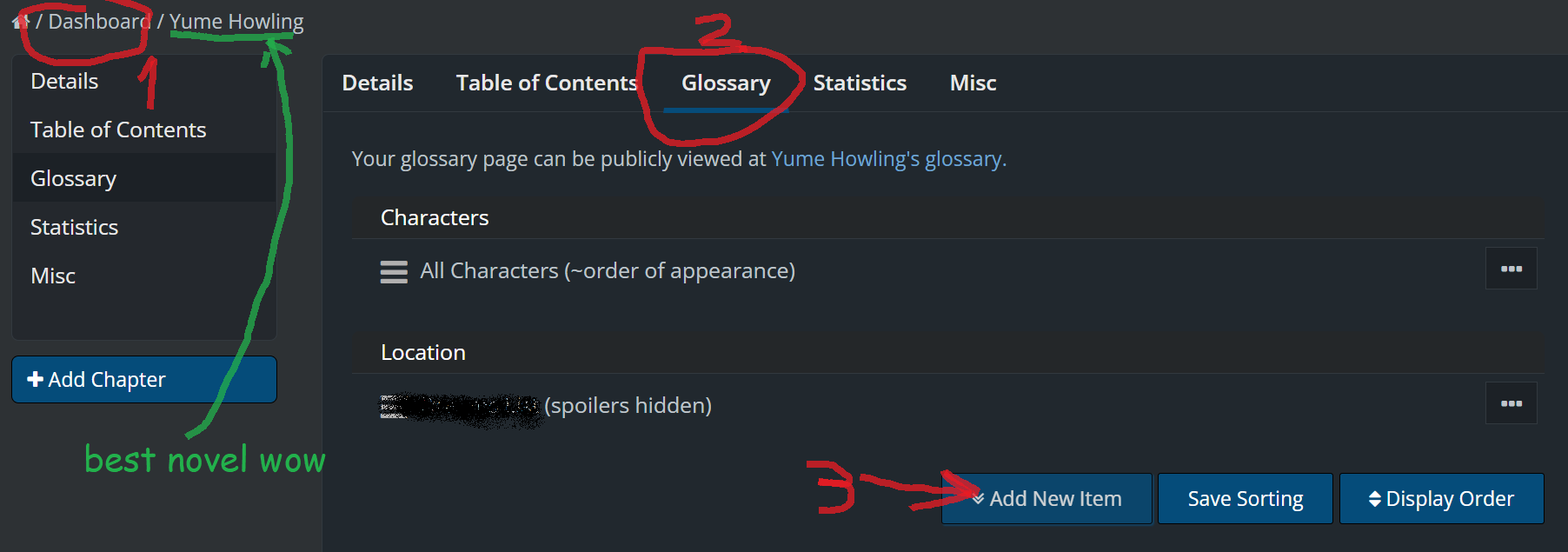Viewport: 1568px width, 552px height.
Task: View Yume Howling's glossary public page
Action: pos(887,159)
